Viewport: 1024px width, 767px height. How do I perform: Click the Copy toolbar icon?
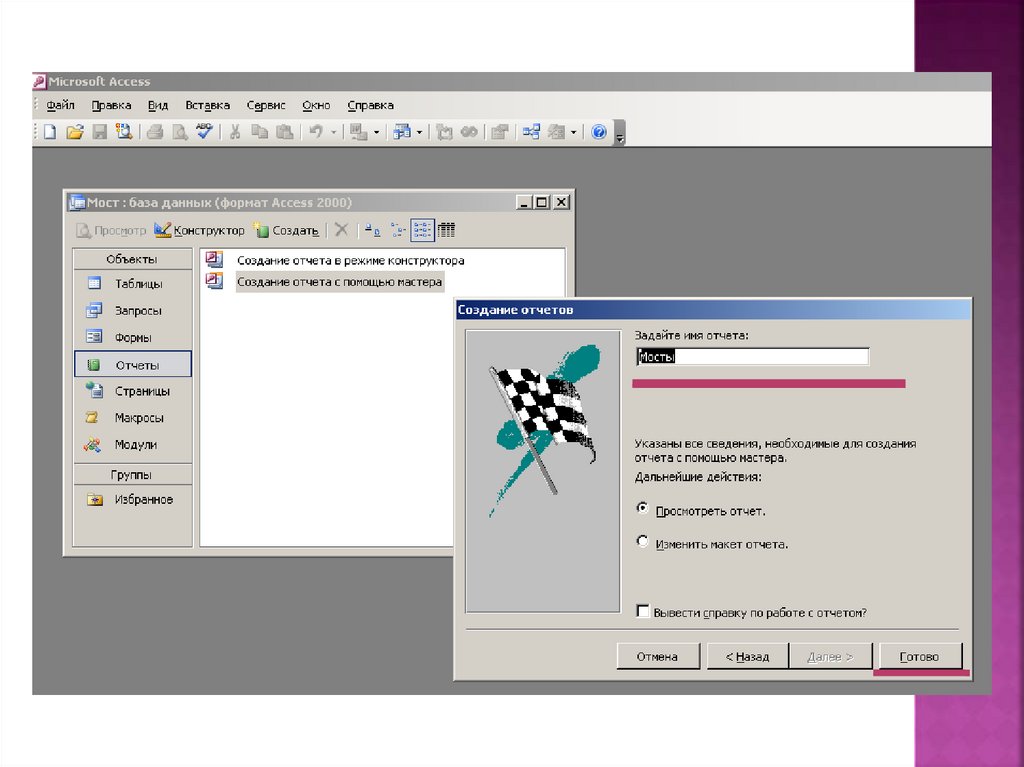point(260,132)
